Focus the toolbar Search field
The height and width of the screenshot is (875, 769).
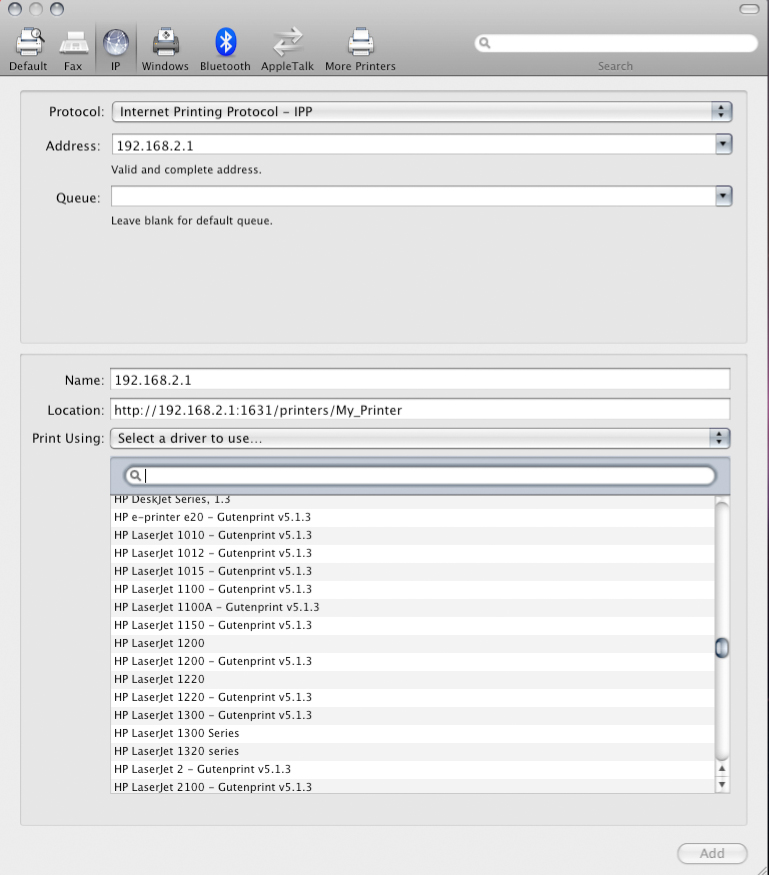(616, 43)
